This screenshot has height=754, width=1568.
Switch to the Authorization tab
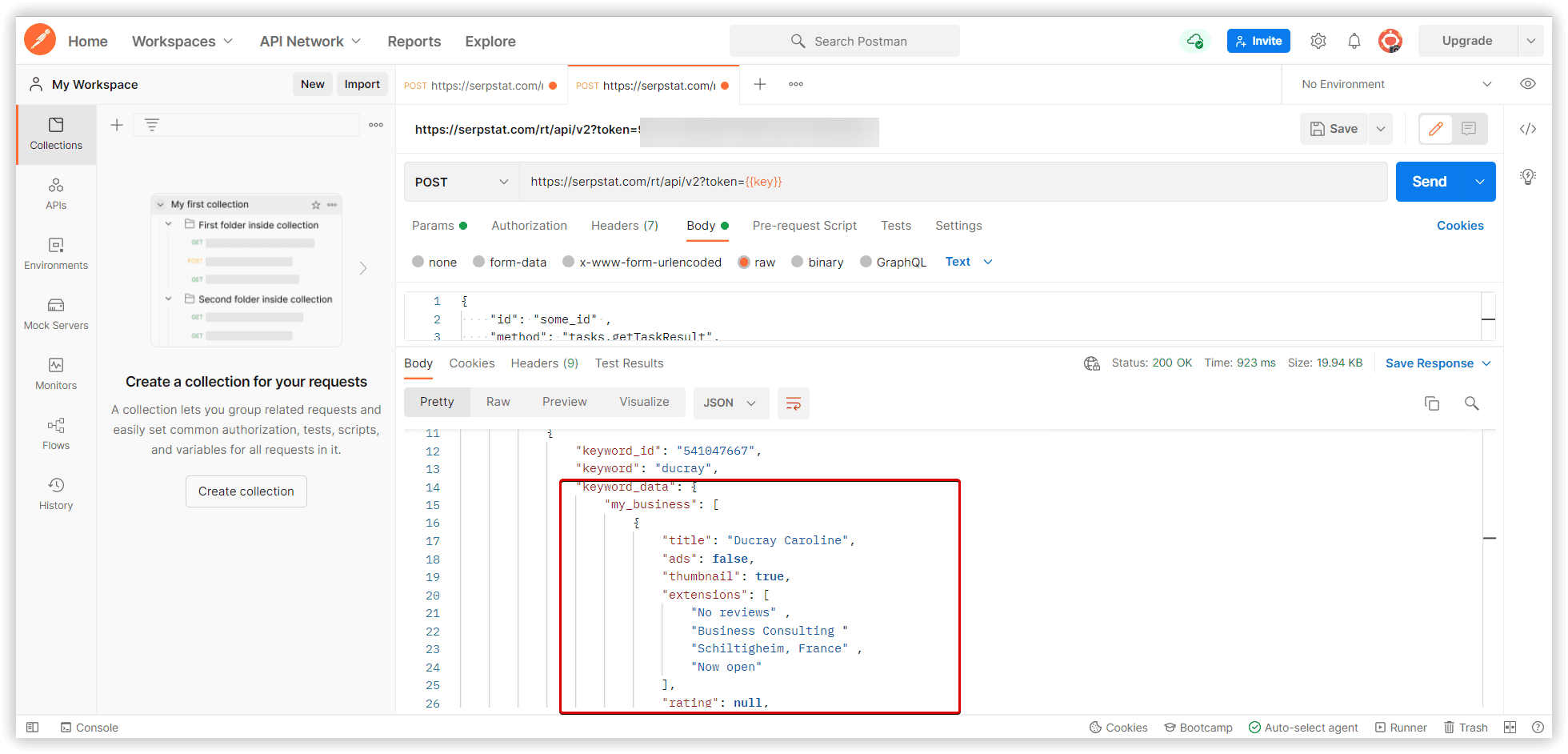pyautogui.click(x=530, y=226)
